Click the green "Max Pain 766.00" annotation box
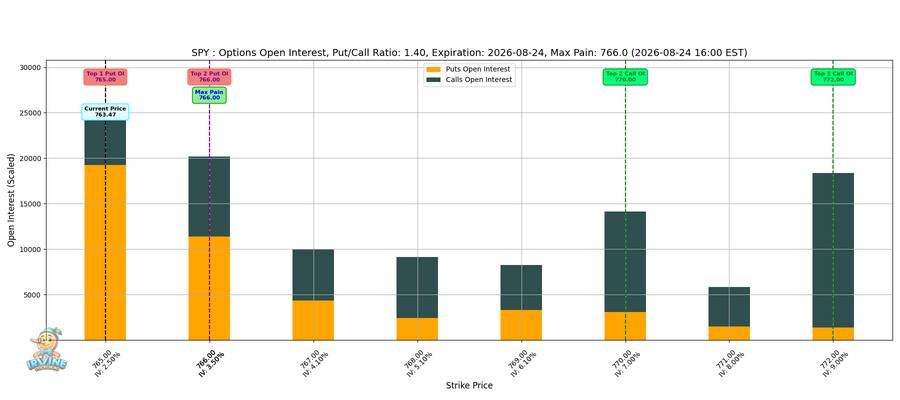The image size is (900, 400). pos(209,95)
